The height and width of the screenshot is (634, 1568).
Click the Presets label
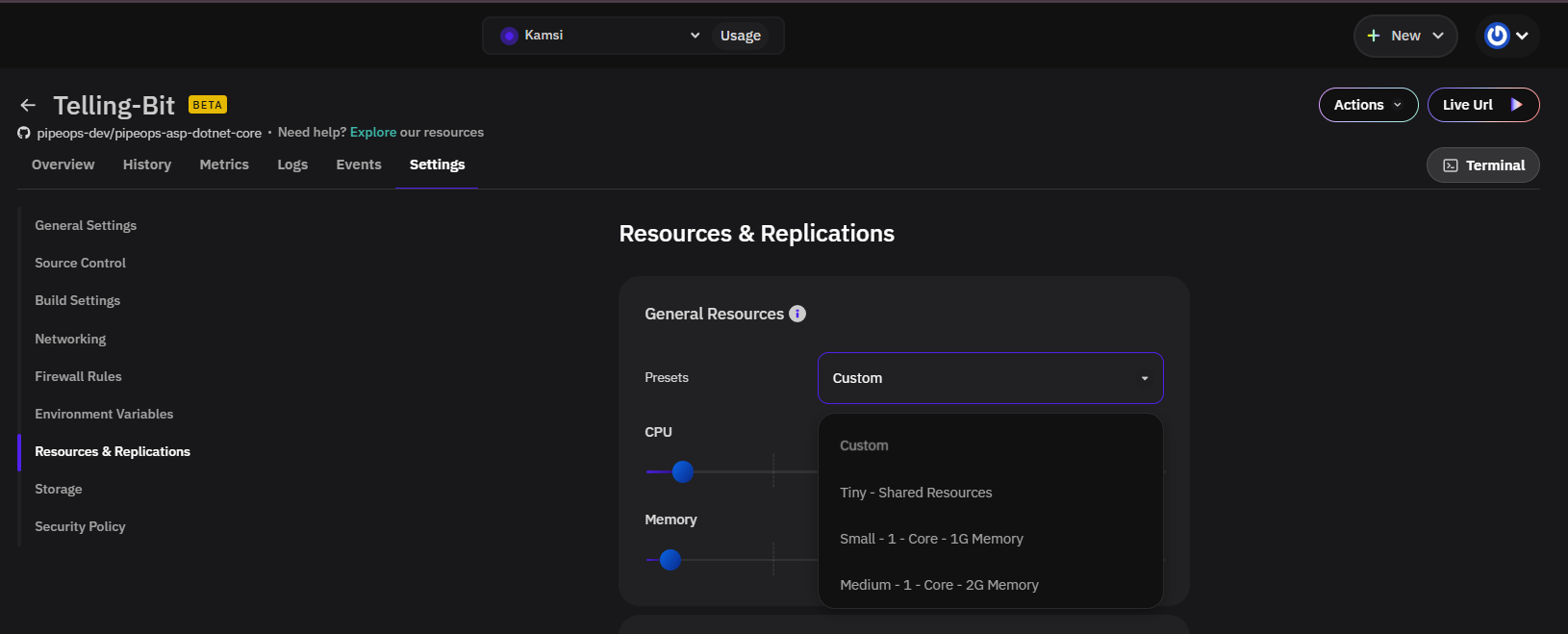click(667, 378)
